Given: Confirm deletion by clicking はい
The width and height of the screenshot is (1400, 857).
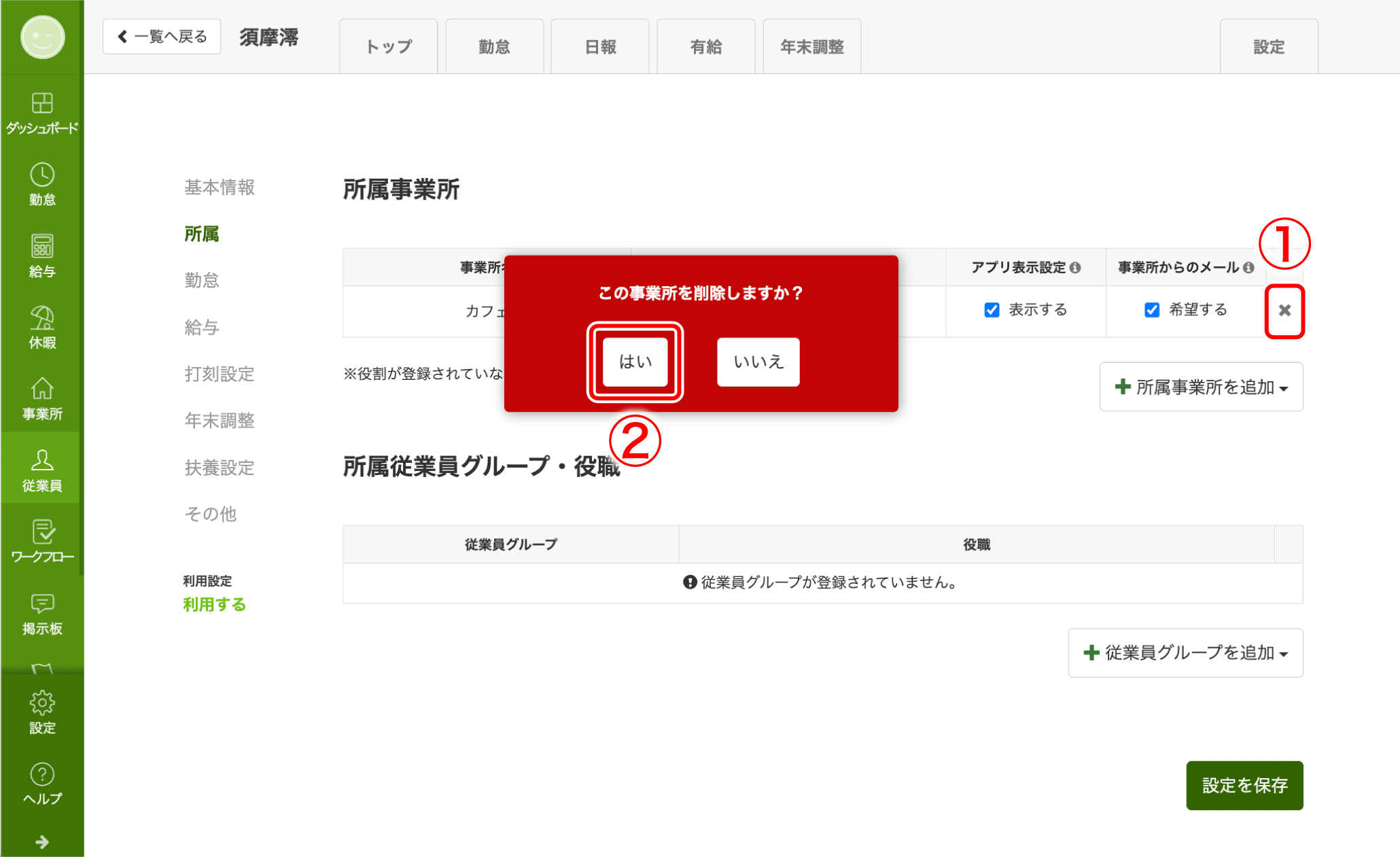Looking at the screenshot, I should 635,362.
